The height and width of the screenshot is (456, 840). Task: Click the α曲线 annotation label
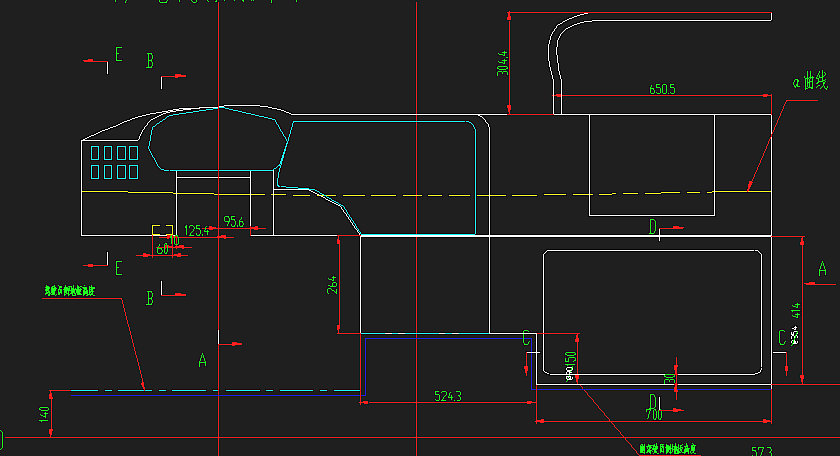(809, 81)
